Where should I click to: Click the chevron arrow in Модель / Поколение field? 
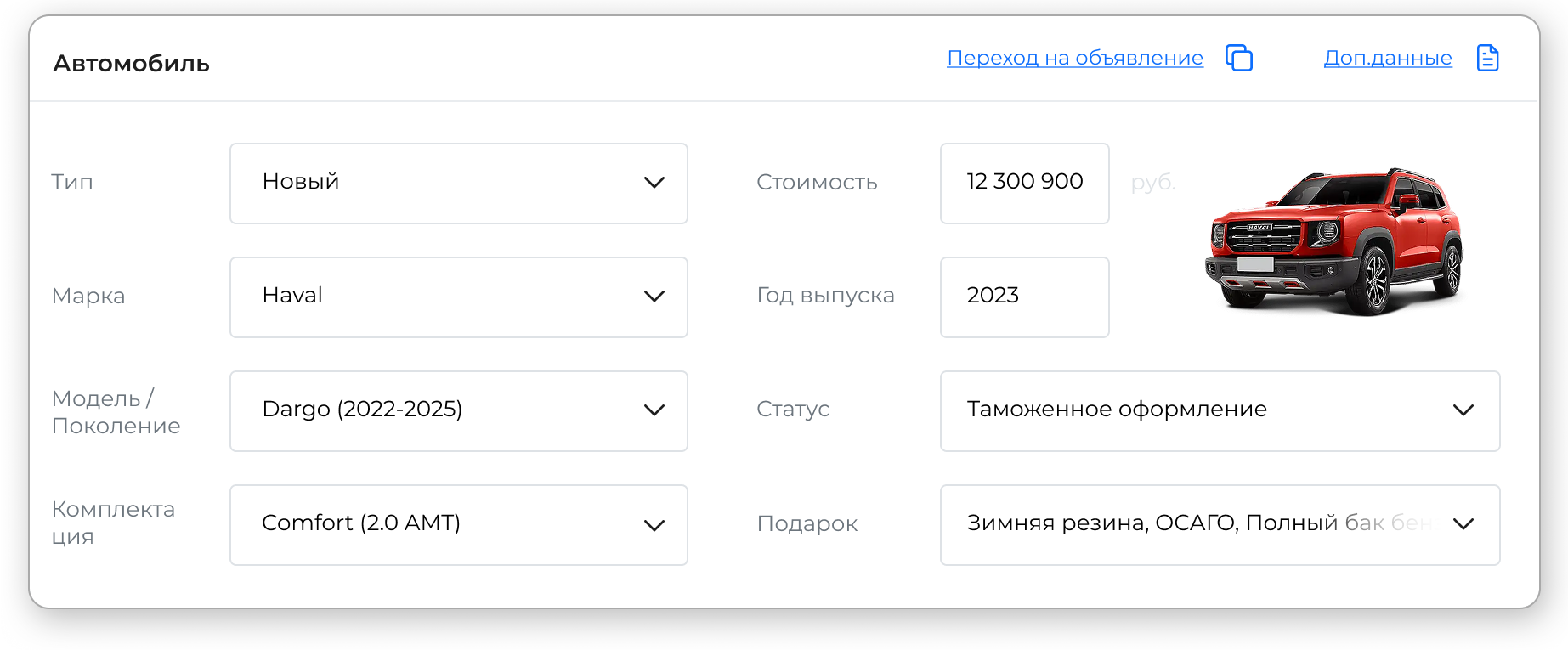[x=654, y=410]
